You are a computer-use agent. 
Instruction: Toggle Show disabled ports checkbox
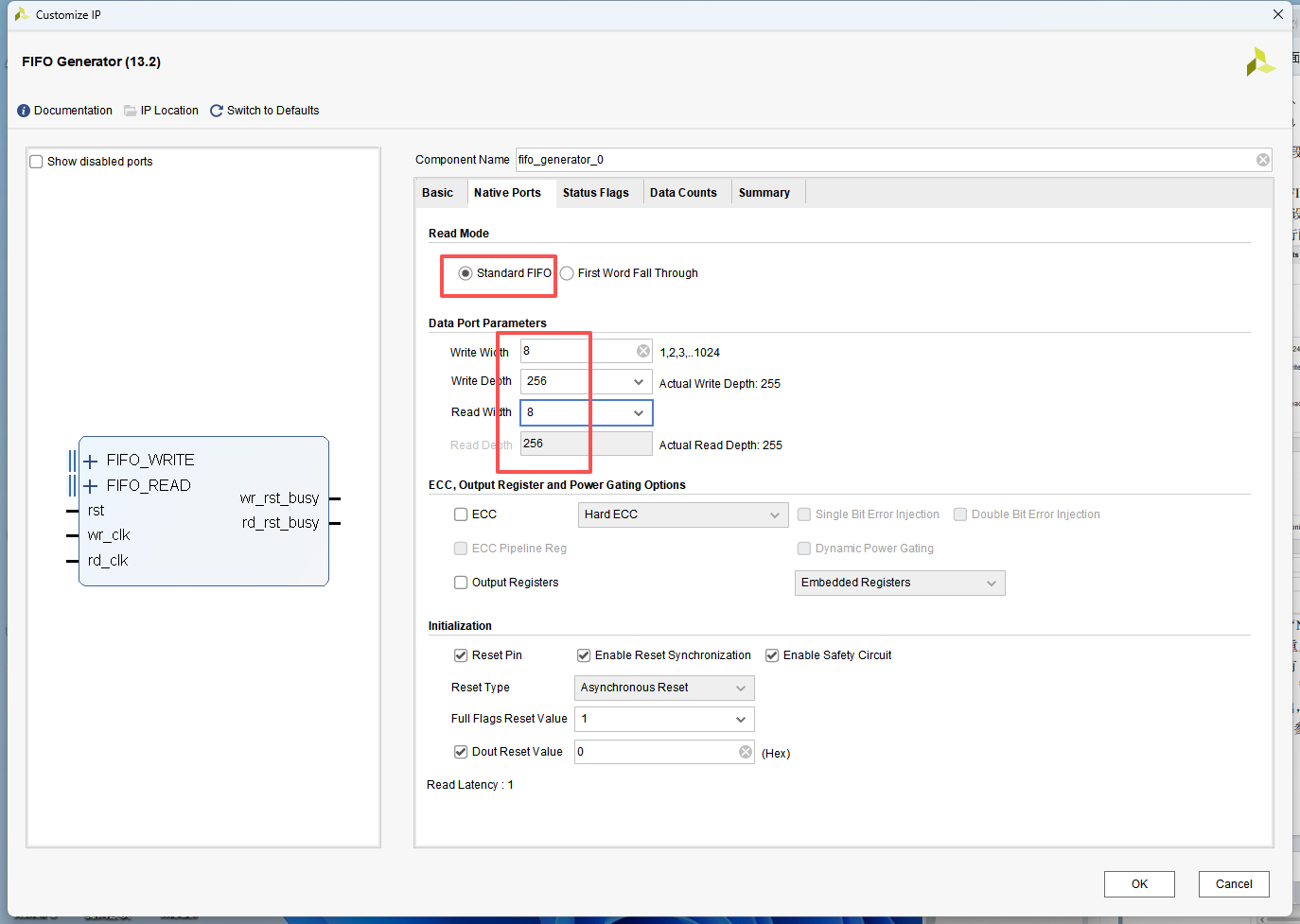point(36,162)
